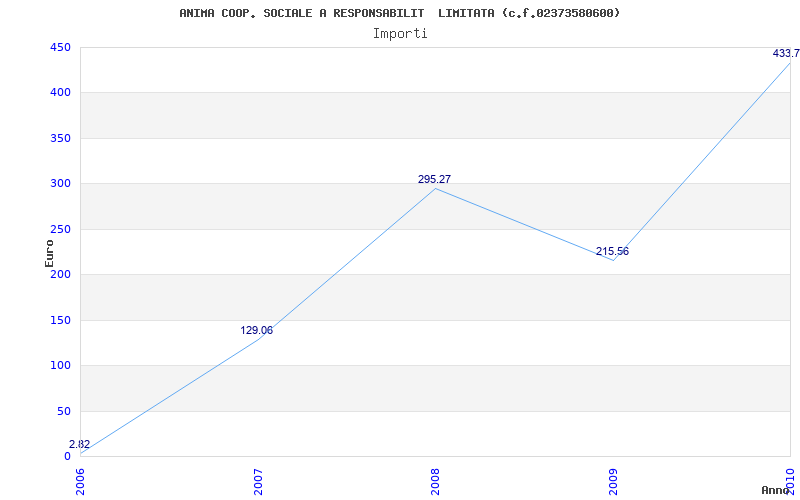Image resolution: width=800 pixels, height=500 pixels.
Task: Click the 'Euro' y-axis title
Action: tap(49, 253)
